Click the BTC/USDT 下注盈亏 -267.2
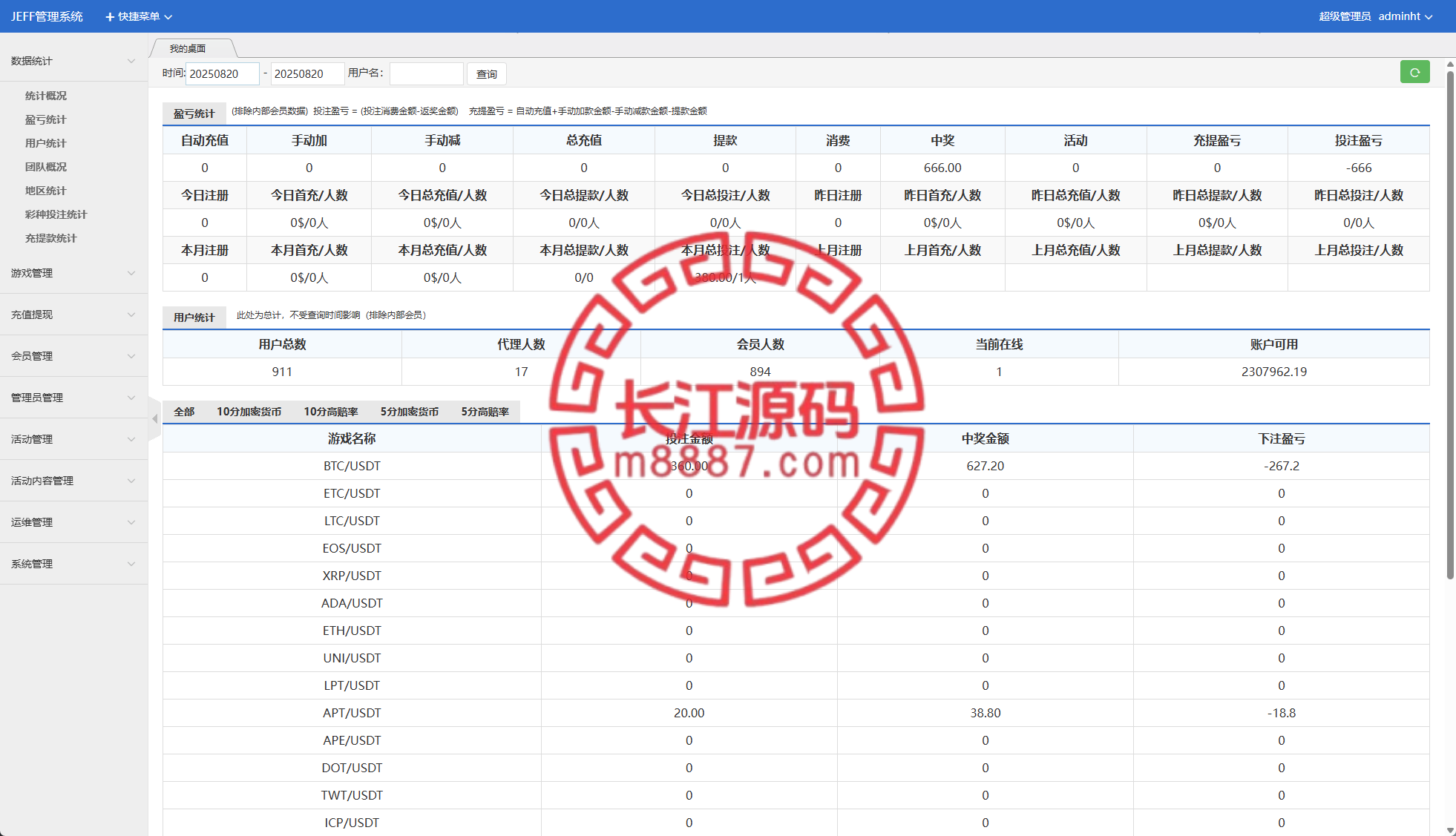The image size is (1456, 836). [1282, 466]
